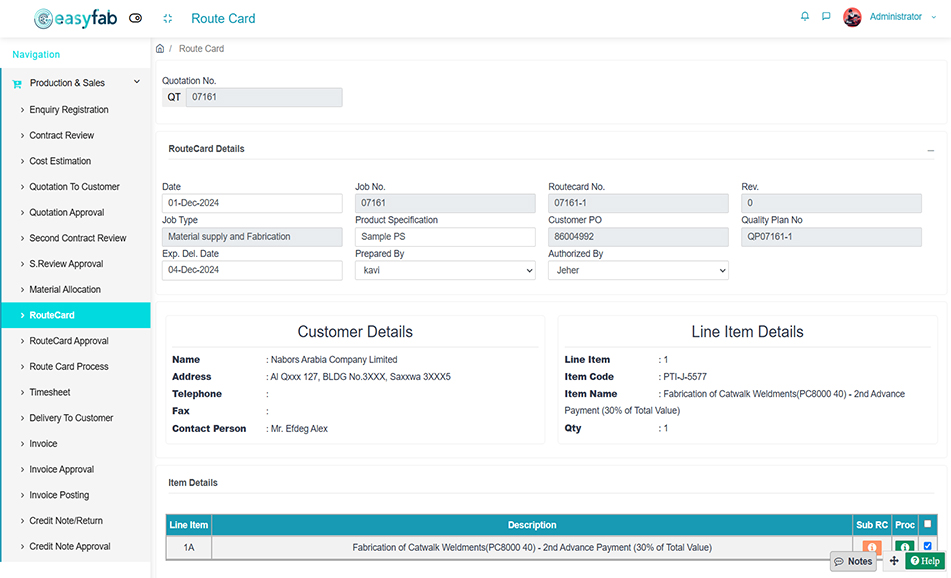Click the Notes button
951x578 pixels.
click(853, 561)
